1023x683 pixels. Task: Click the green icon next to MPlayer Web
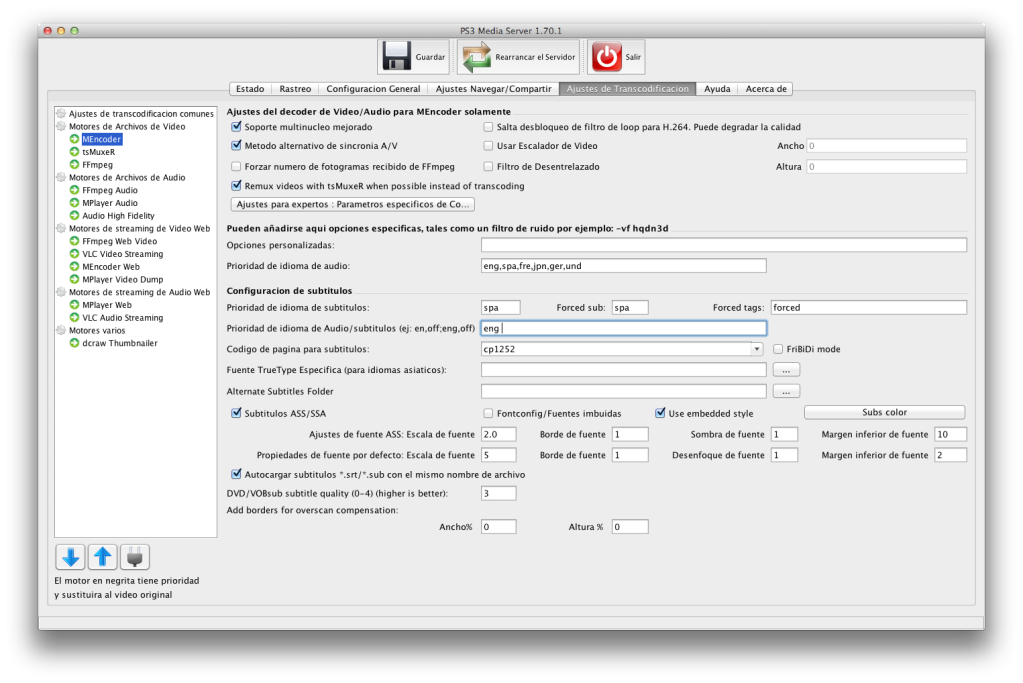coord(74,305)
